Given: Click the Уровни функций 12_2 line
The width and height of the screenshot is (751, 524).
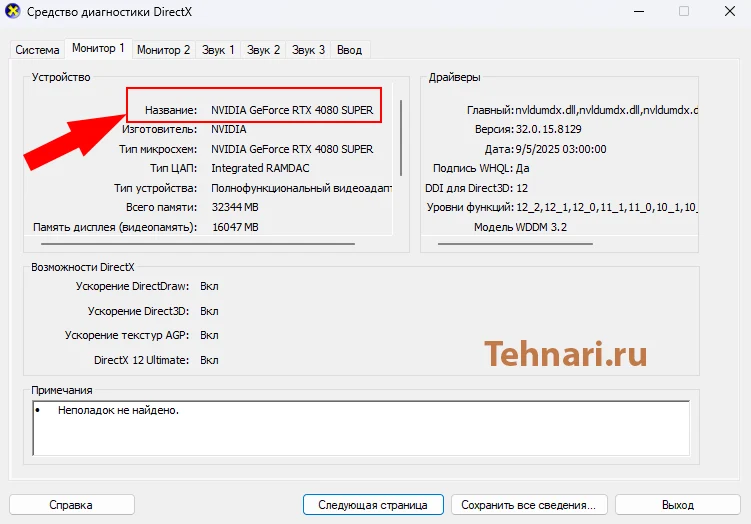Looking at the screenshot, I should click(x=562, y=207).
